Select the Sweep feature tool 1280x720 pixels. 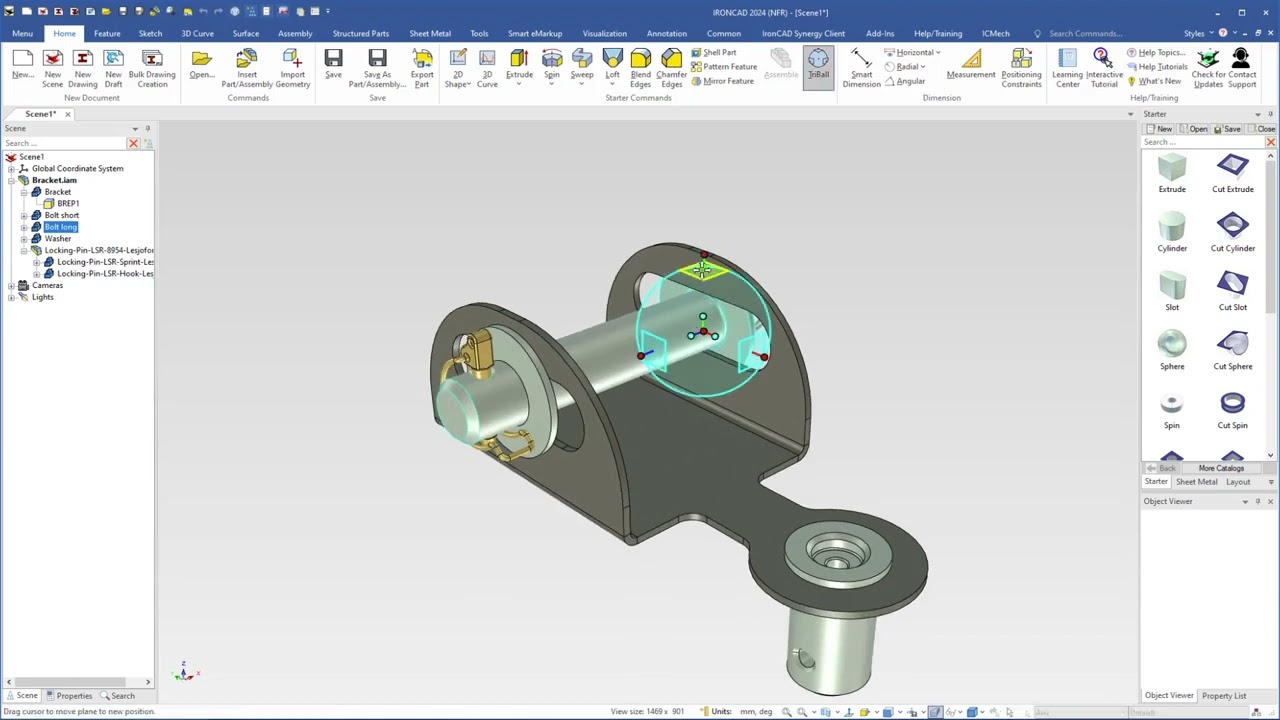coord(582,64)
